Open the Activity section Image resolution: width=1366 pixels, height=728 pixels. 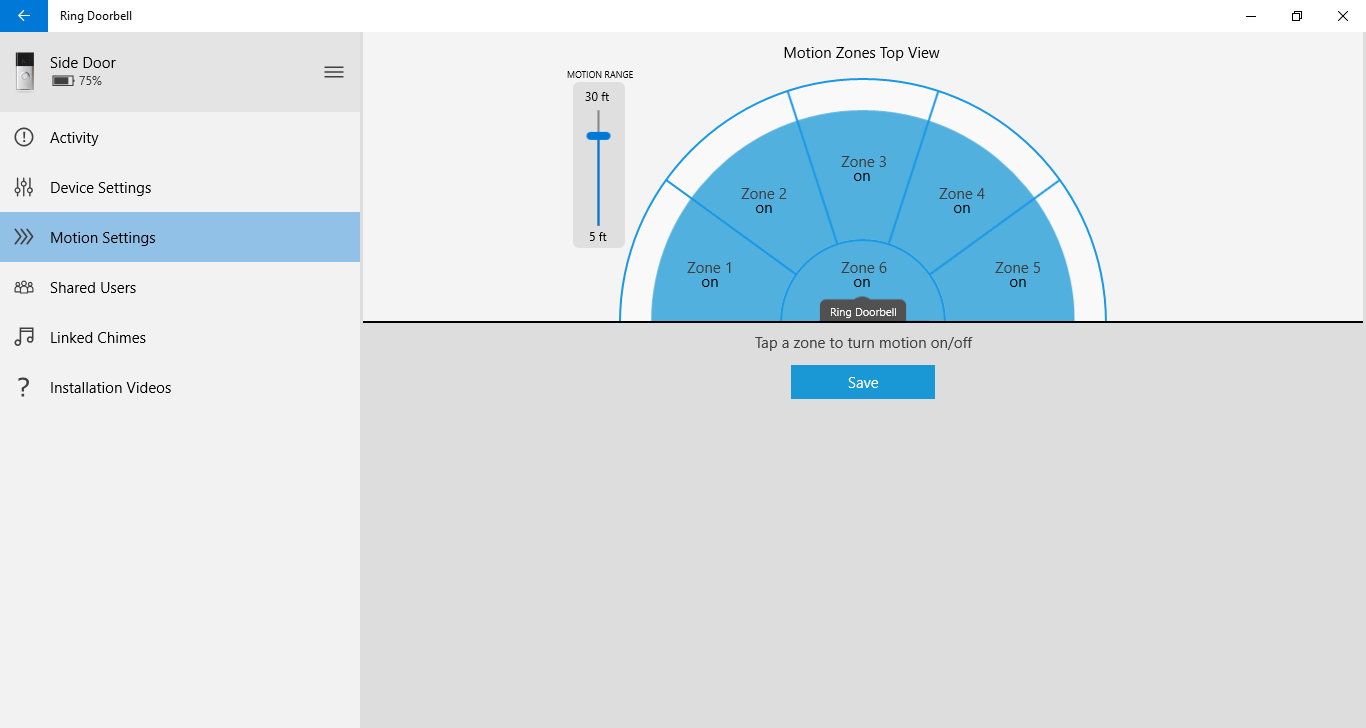(180, 137)
